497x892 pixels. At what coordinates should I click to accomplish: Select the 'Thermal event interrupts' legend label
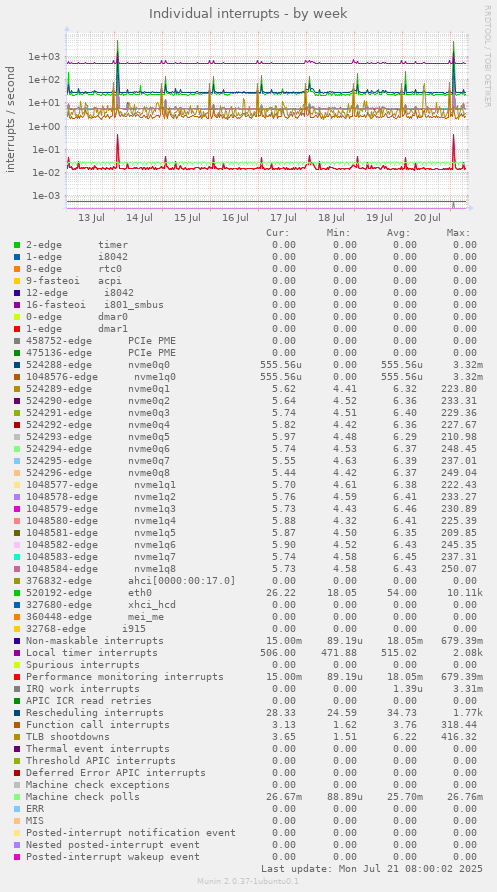[x=98, y=748]
